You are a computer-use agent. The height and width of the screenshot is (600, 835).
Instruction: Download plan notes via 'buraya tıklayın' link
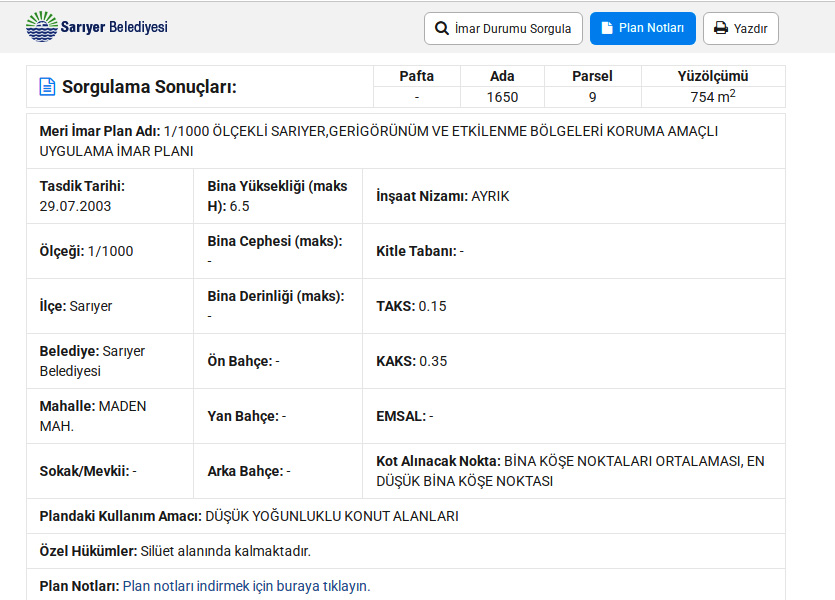(246, 586)
